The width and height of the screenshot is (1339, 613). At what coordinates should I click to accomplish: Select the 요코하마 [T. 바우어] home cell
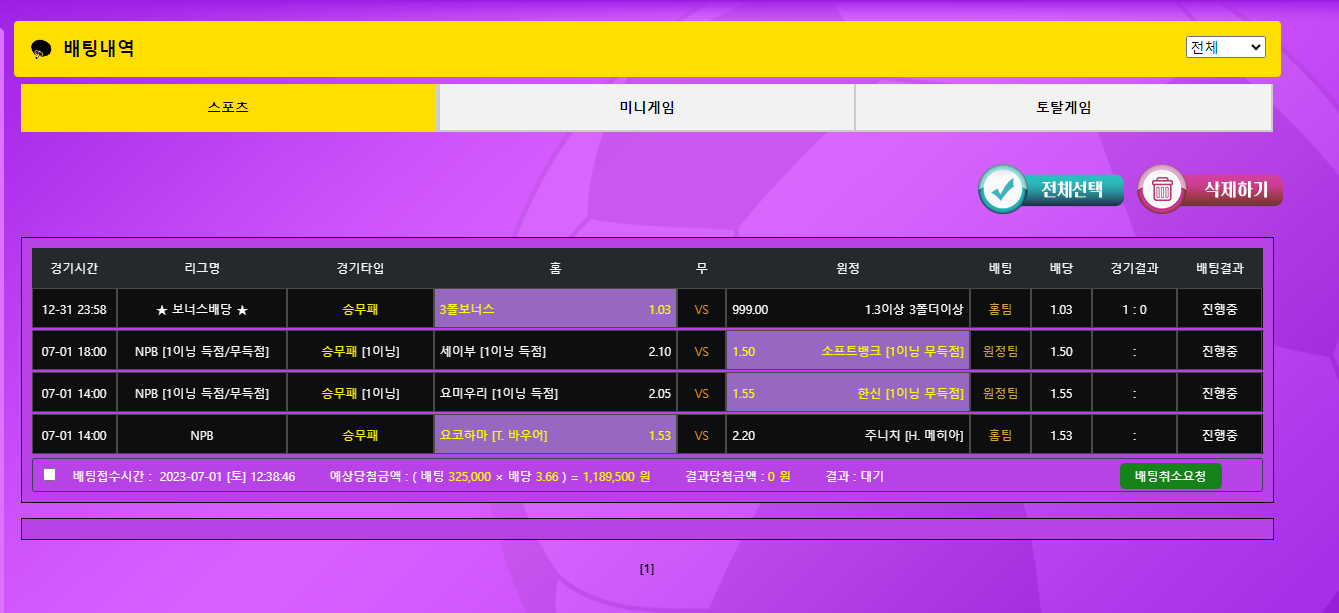pyautogui.click(x=555, y=435)
